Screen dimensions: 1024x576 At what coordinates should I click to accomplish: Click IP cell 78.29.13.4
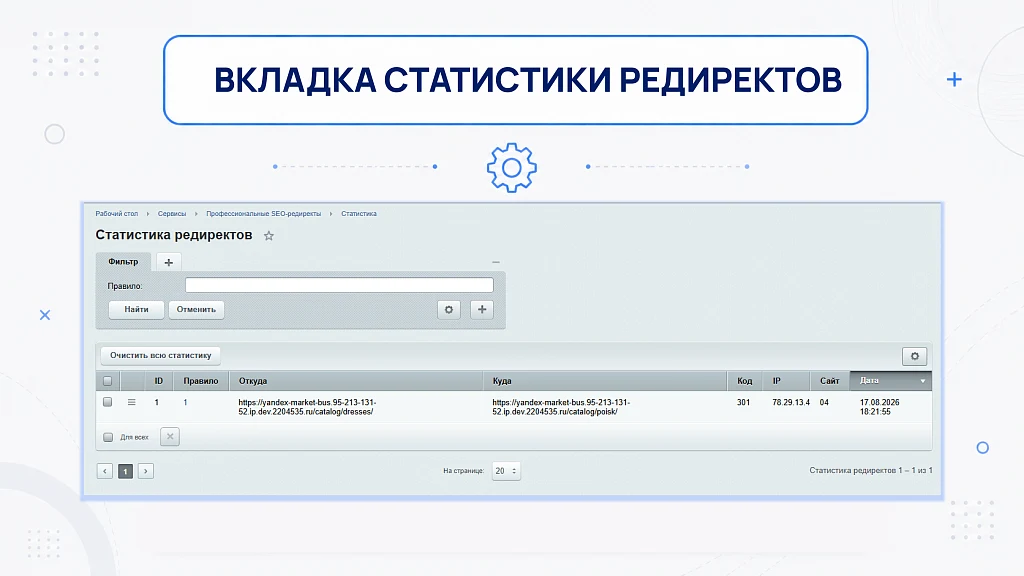pyautogui.click(x=791, y=403)
